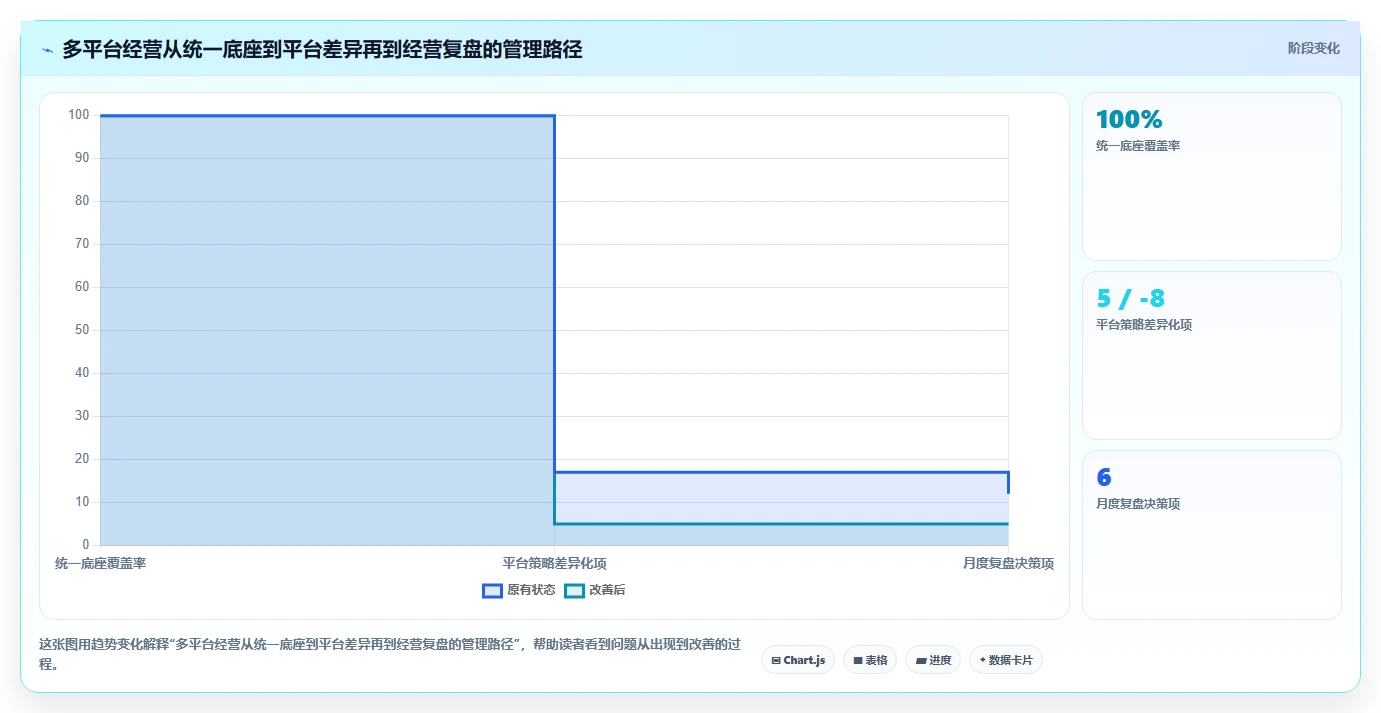Click the 100% value card
This screenshot has width=1381, height=713.
click(x=1212, y=176)
